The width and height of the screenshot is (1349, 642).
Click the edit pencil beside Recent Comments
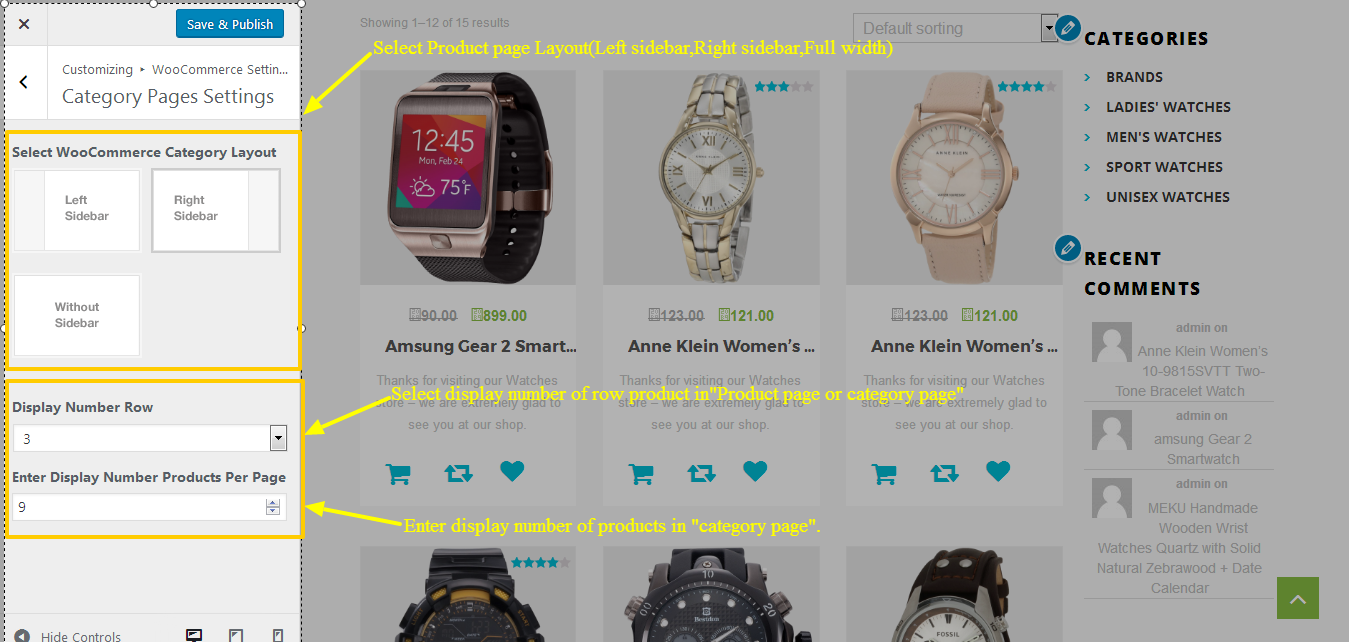tap(1068, 248)
